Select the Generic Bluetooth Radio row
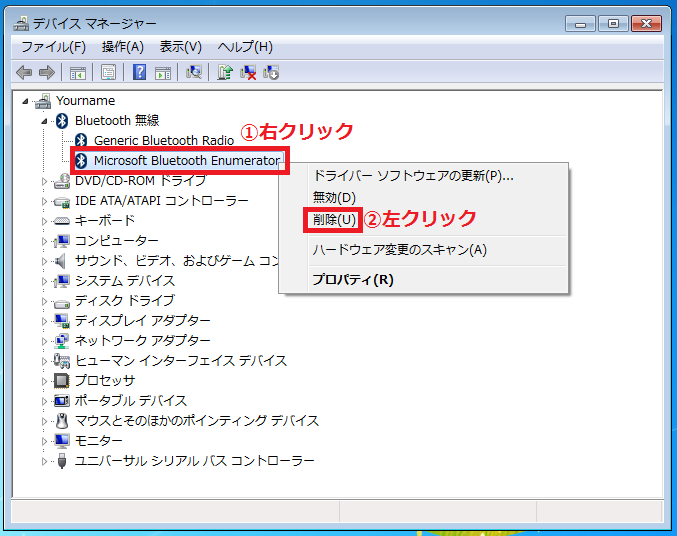 tap(164, 140)
